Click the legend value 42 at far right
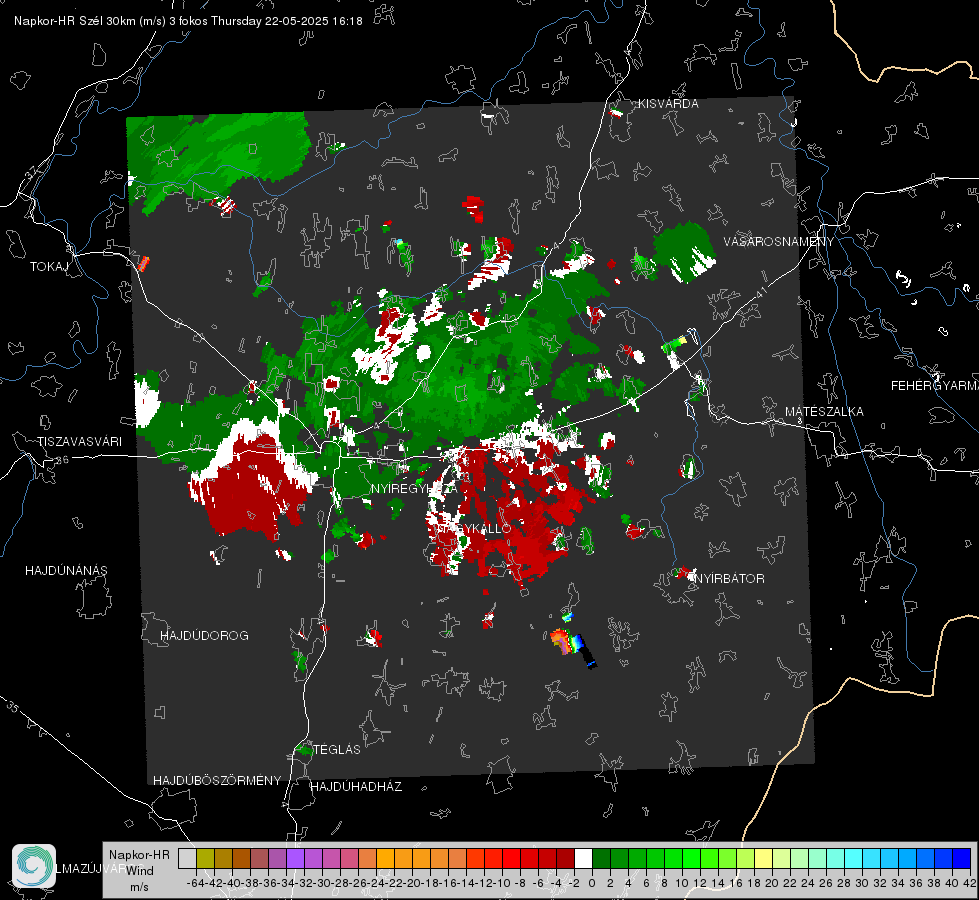The image size is (979, 900). tap(969, 883)
